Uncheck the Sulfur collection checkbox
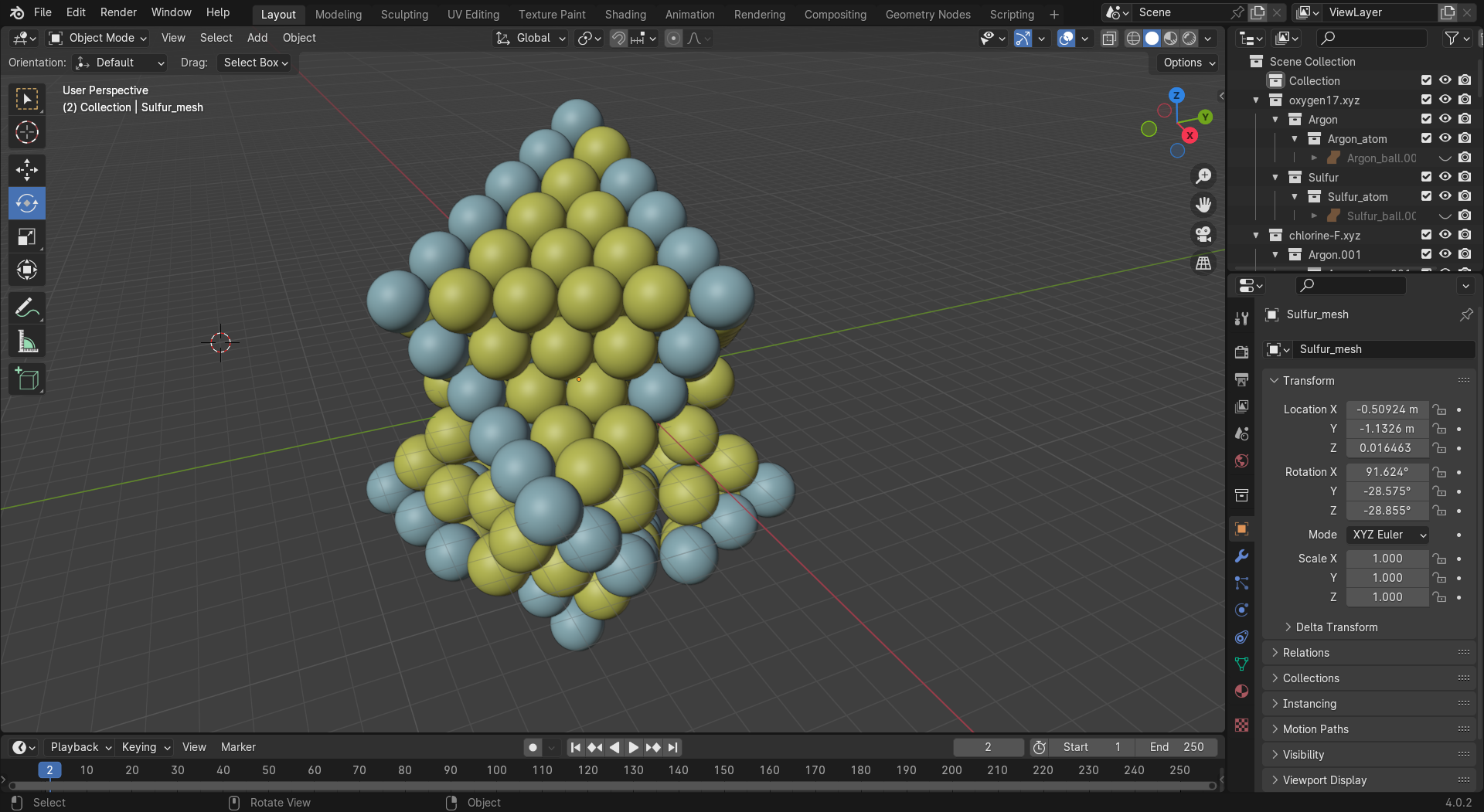Screen dimensions: 1484x812 tap(1426, 177)
